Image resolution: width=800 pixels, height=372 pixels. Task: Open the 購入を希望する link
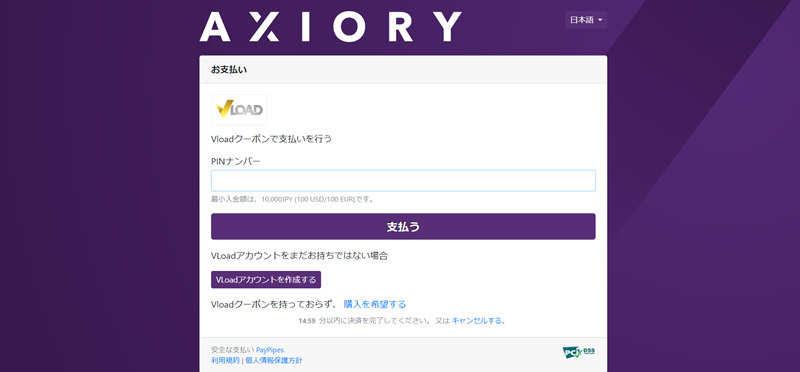point(375,305)
